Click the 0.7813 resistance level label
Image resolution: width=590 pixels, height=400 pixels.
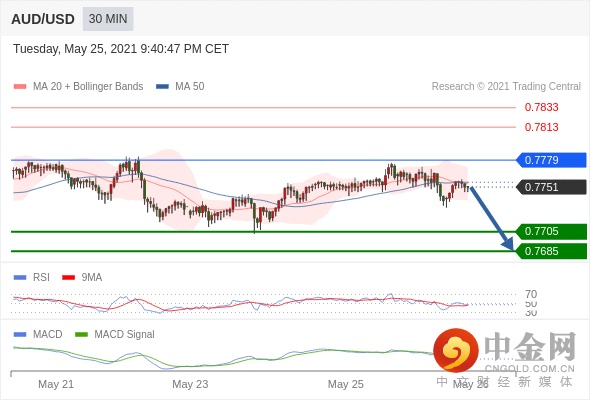(x=541, y=127)
